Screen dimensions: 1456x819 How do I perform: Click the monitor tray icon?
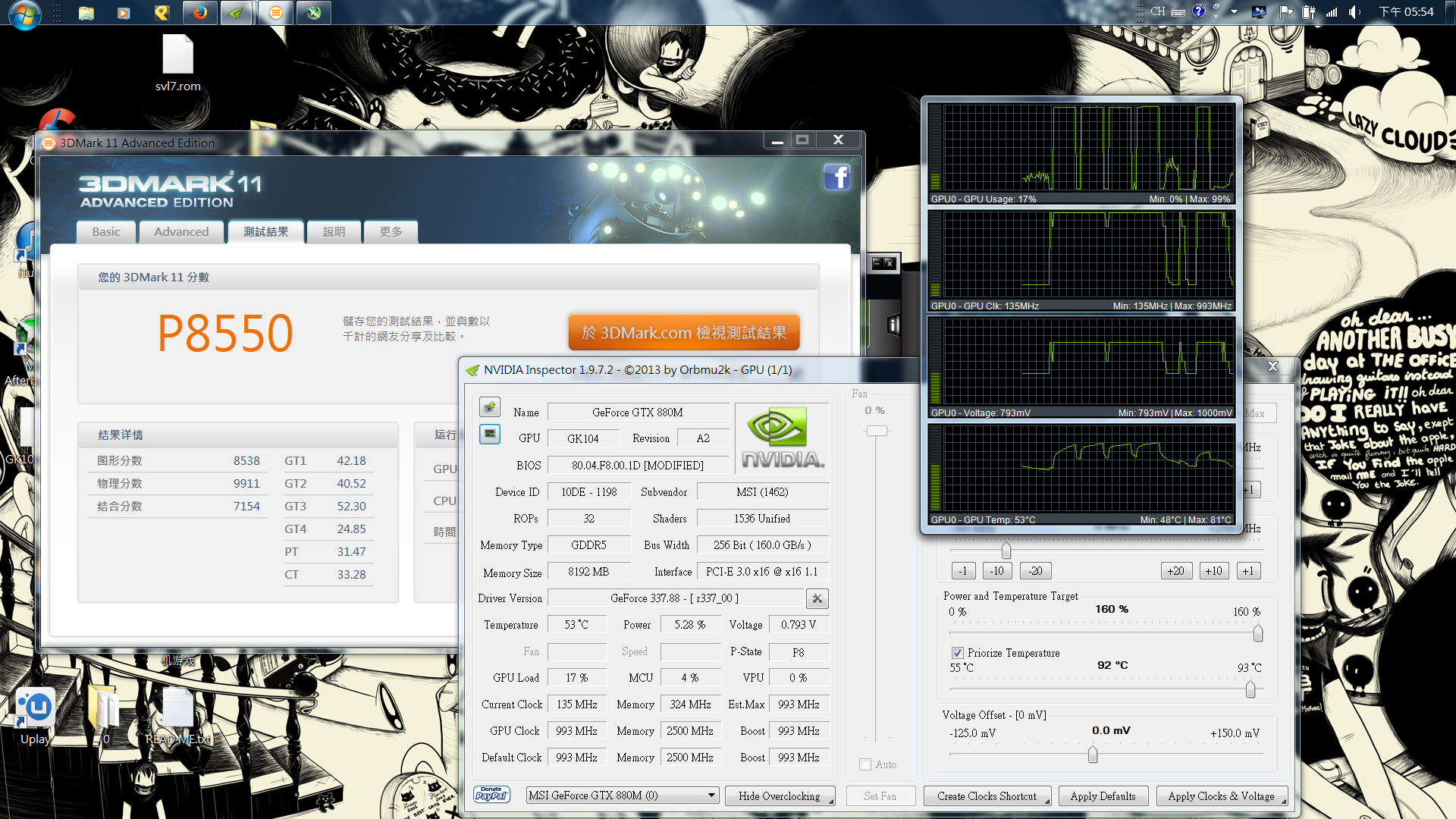pos(1259,12)
